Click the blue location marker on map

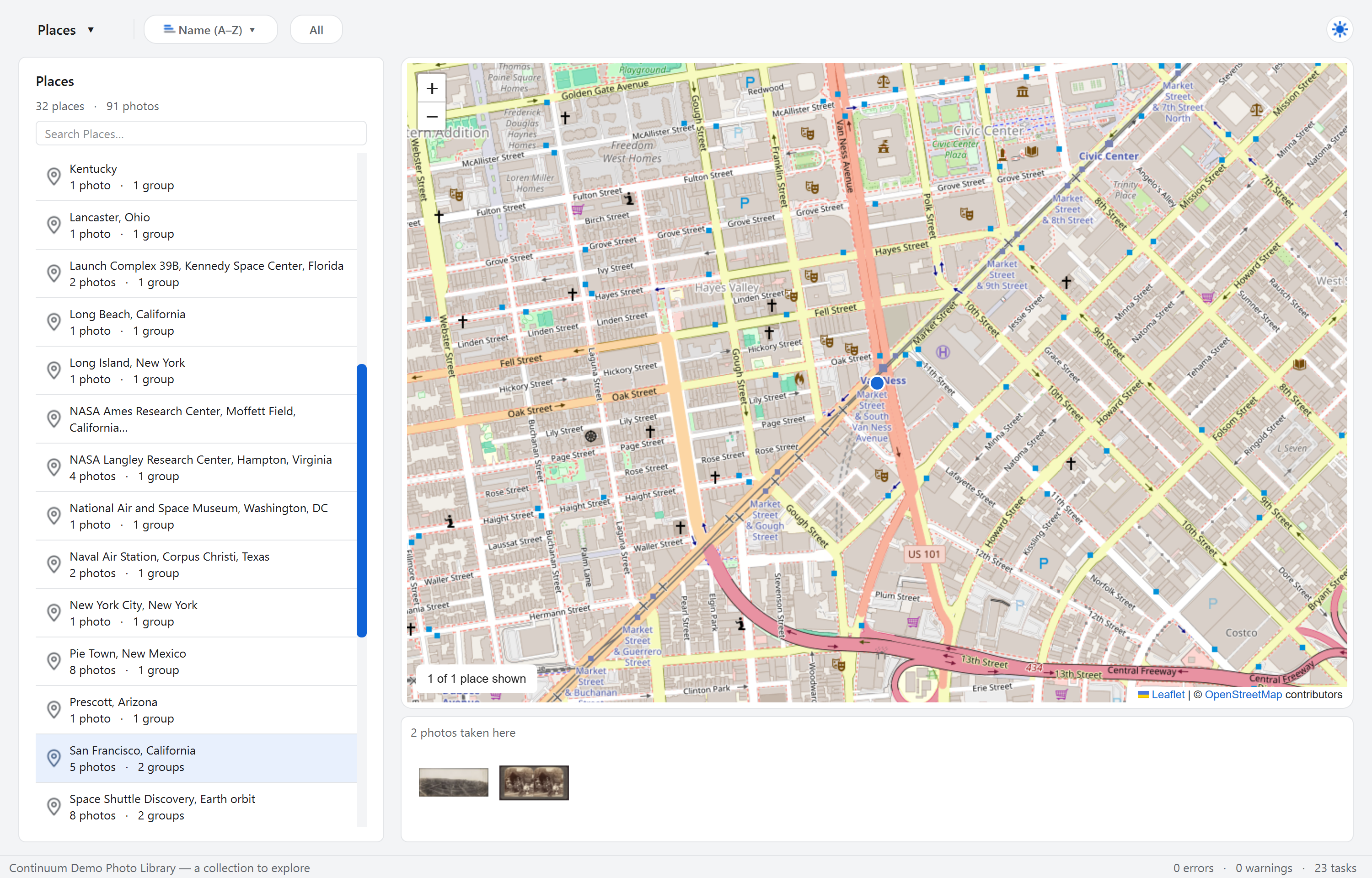click(877, 383)
